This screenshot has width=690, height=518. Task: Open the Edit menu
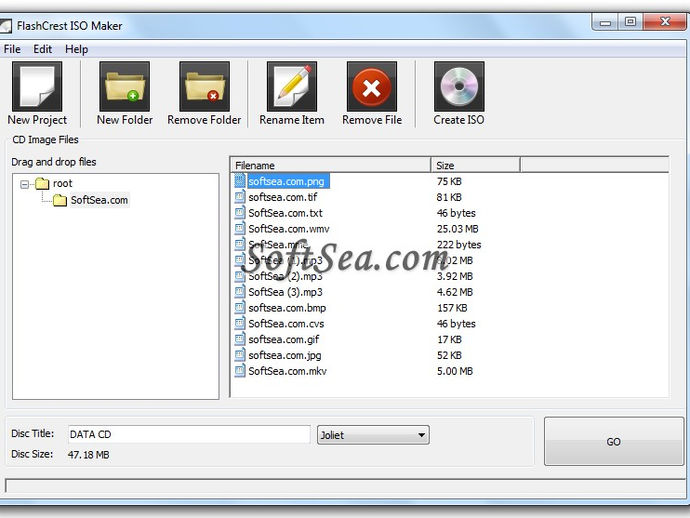pyautogui.click(x=43, y=49)
